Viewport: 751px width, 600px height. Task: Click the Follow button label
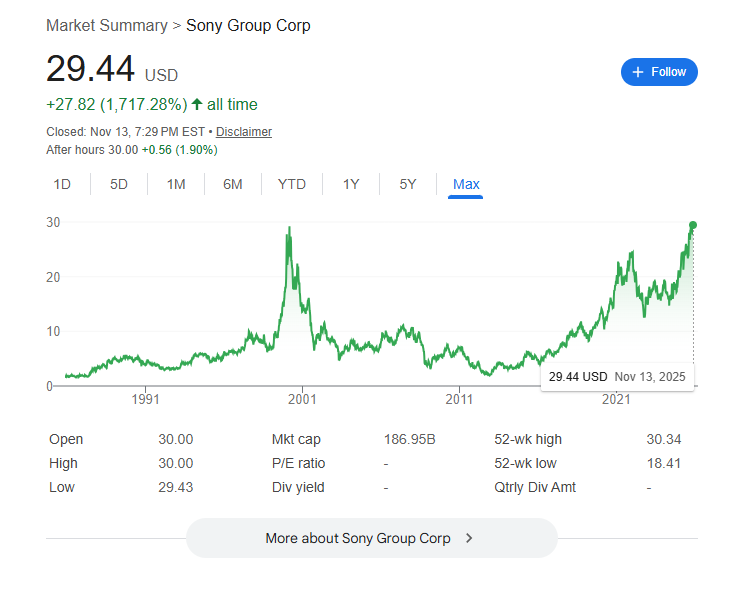(669, 72)
